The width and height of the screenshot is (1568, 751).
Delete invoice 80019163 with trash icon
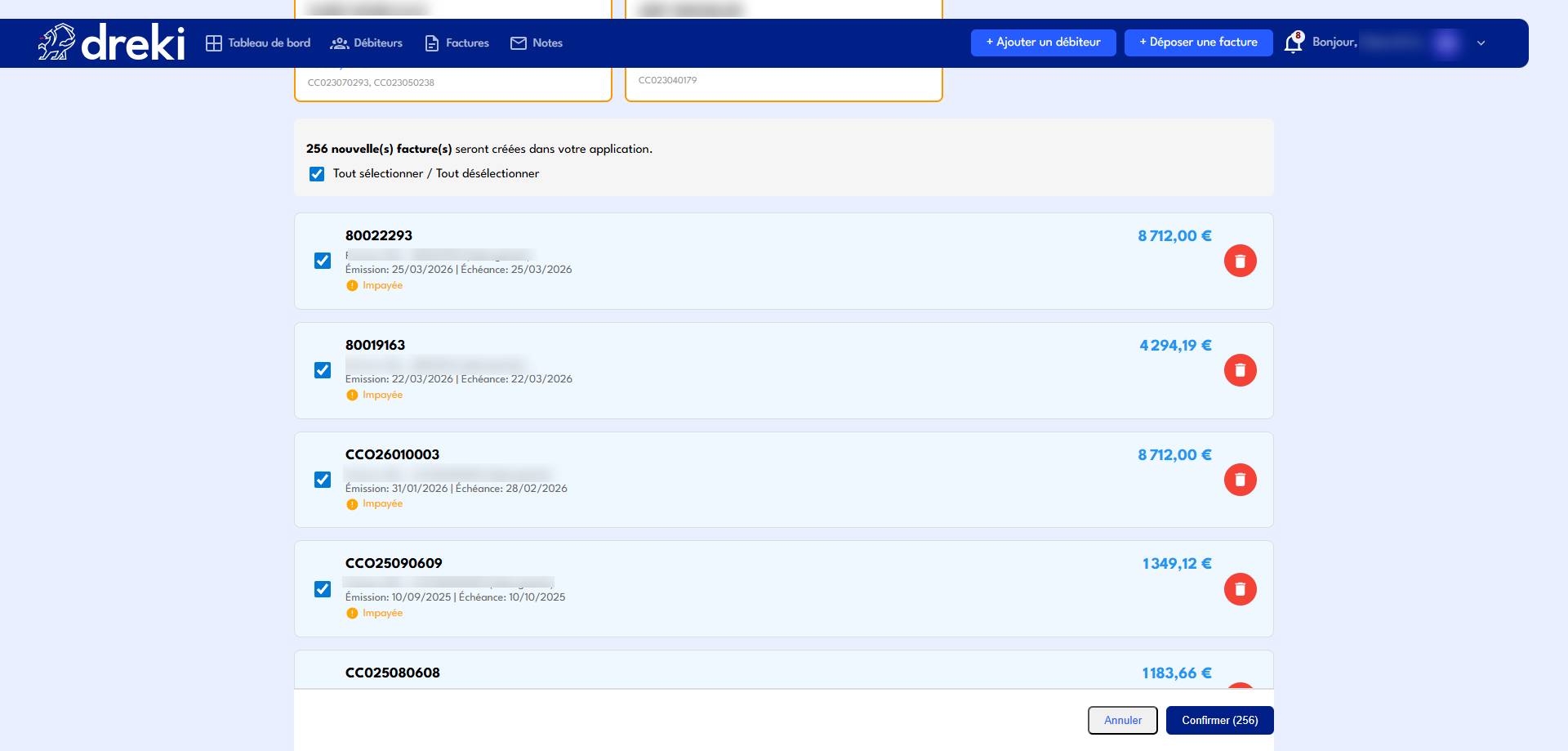(x=1240, y=371)
